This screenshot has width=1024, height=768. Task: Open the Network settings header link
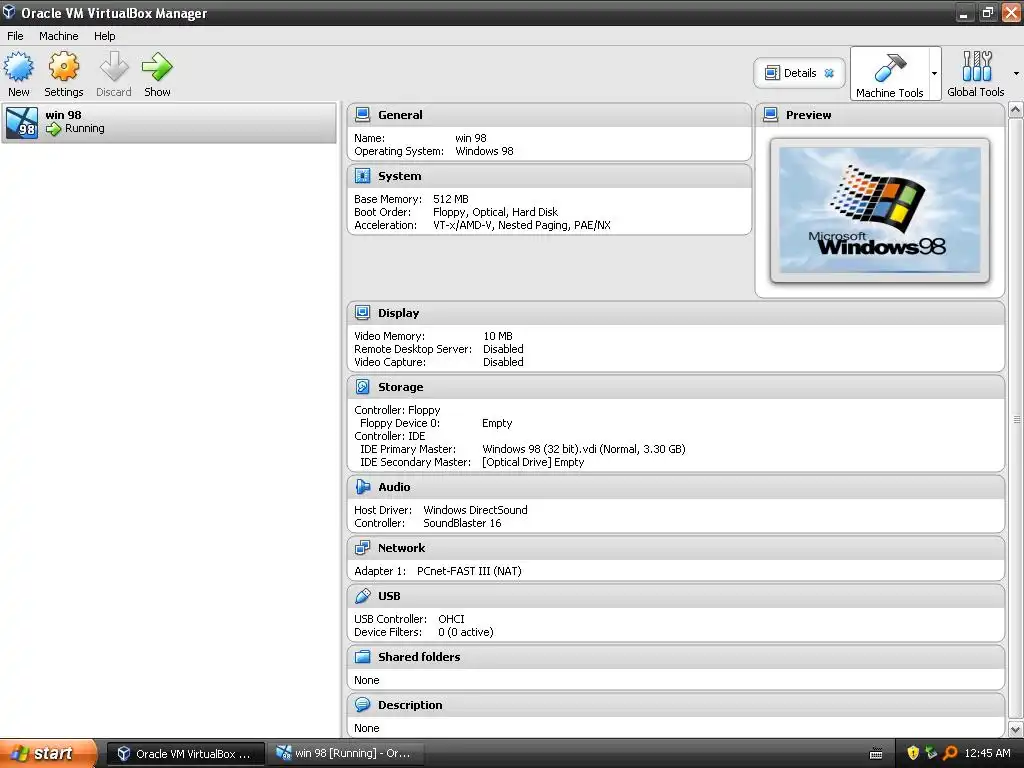402,548
